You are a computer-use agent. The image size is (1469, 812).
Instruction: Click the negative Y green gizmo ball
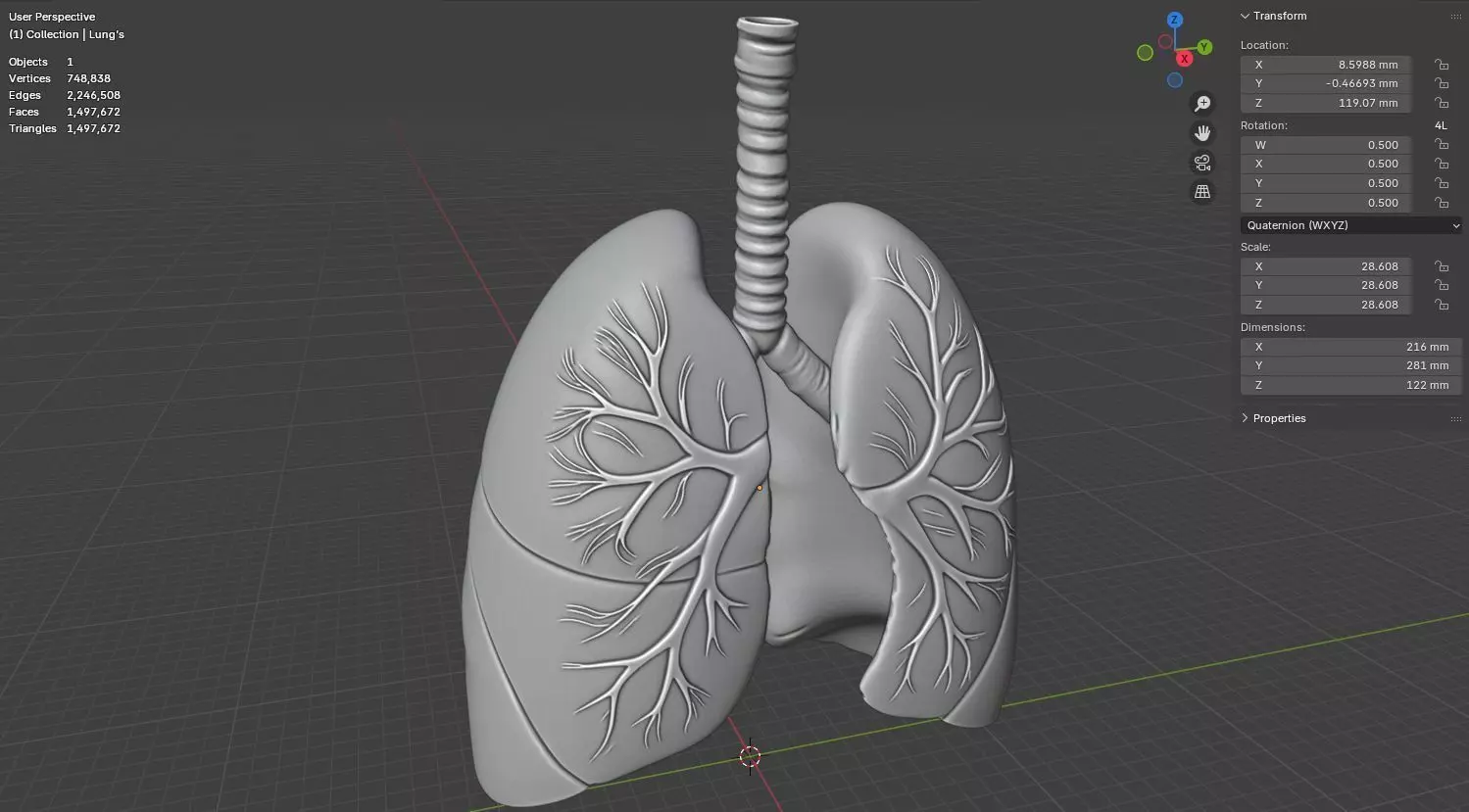(x=1145, y=53)
